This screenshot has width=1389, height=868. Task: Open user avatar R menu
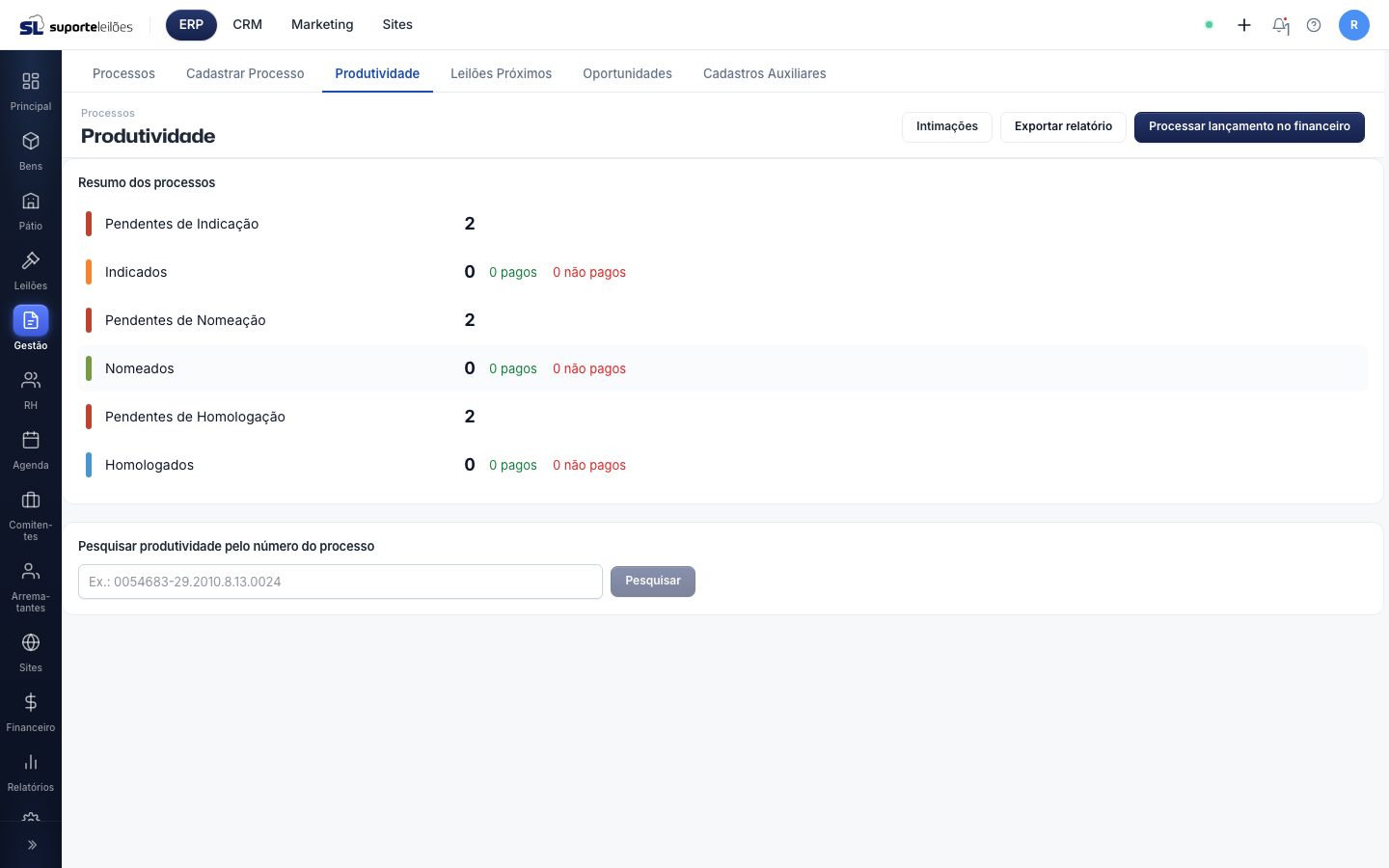(1354, 25)
